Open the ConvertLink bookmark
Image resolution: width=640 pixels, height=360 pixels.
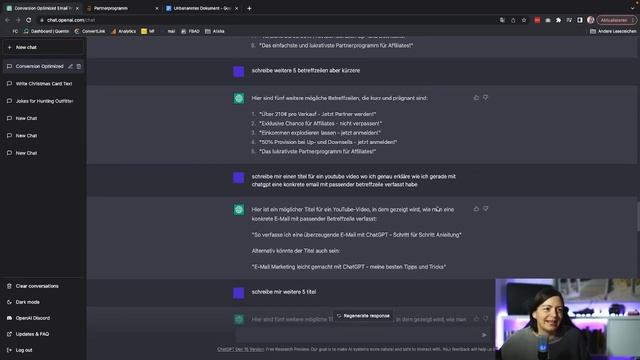[x=90, y=31]
